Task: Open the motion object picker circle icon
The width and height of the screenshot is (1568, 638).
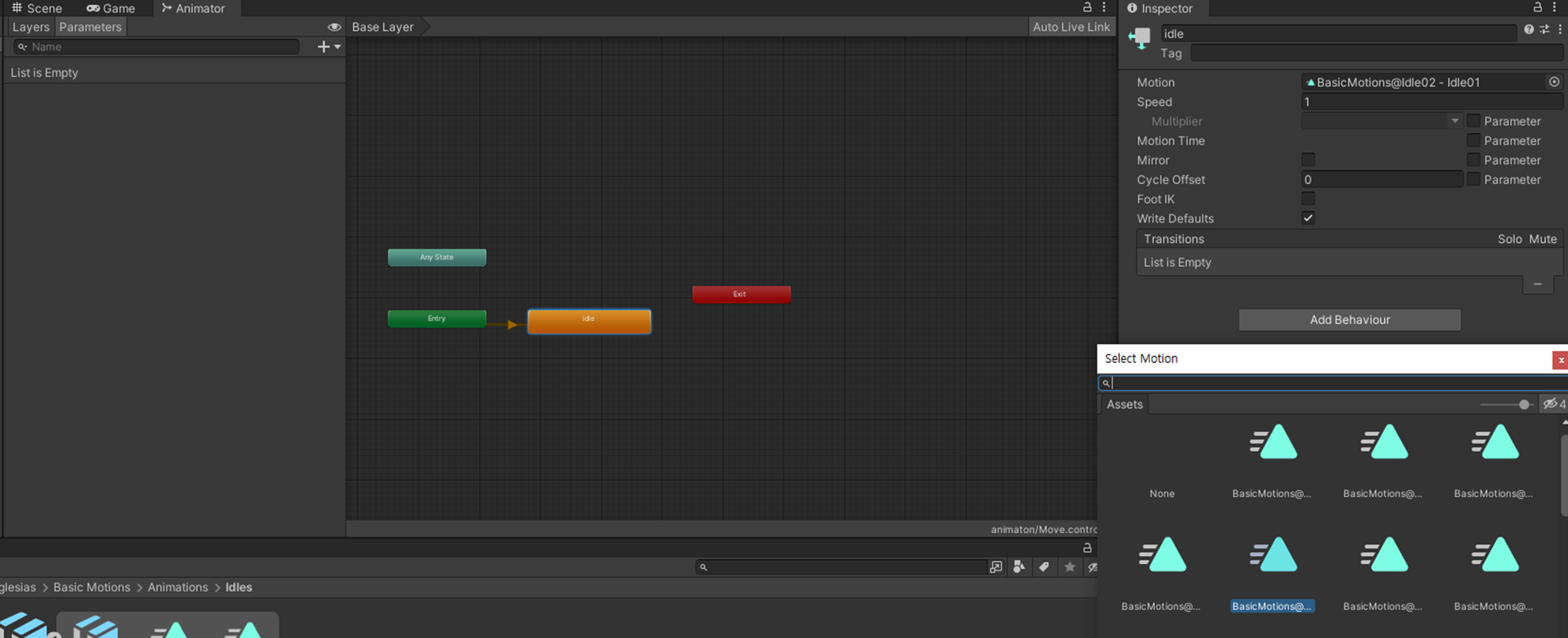Action: pos(1554,82)
